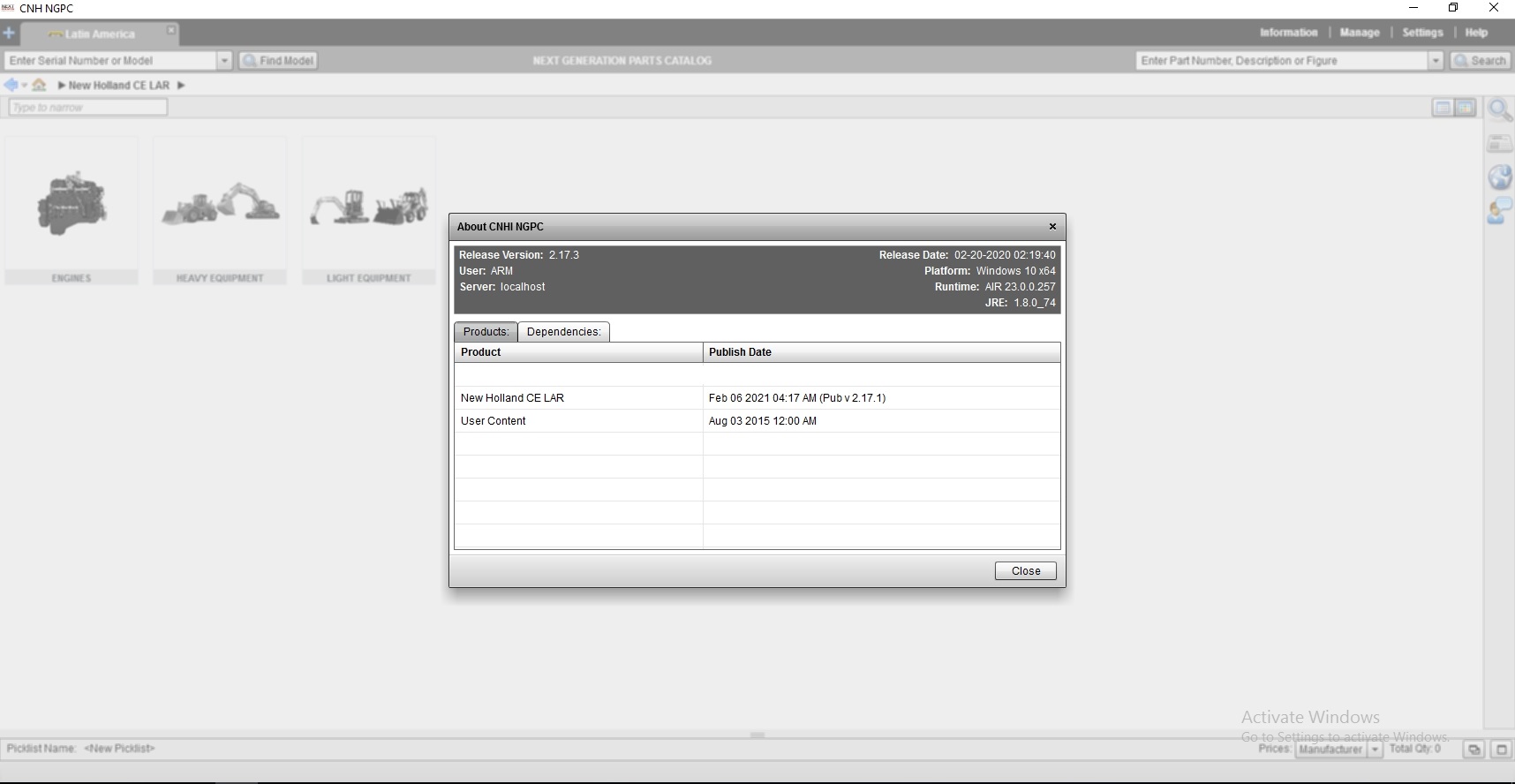Minimize the CNH NGPC window

click(1413, 8)
